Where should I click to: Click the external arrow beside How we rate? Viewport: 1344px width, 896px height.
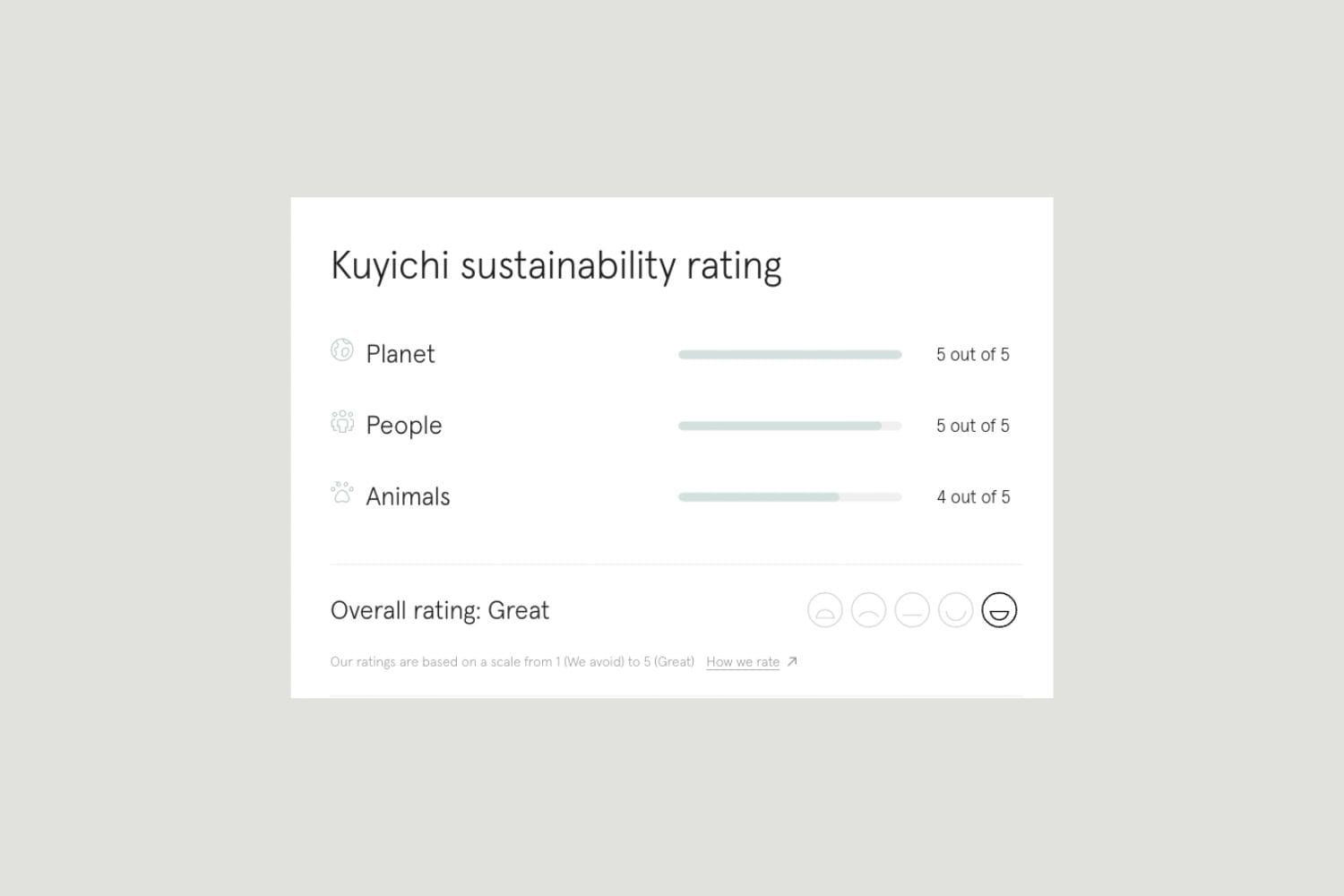point(792,662)
